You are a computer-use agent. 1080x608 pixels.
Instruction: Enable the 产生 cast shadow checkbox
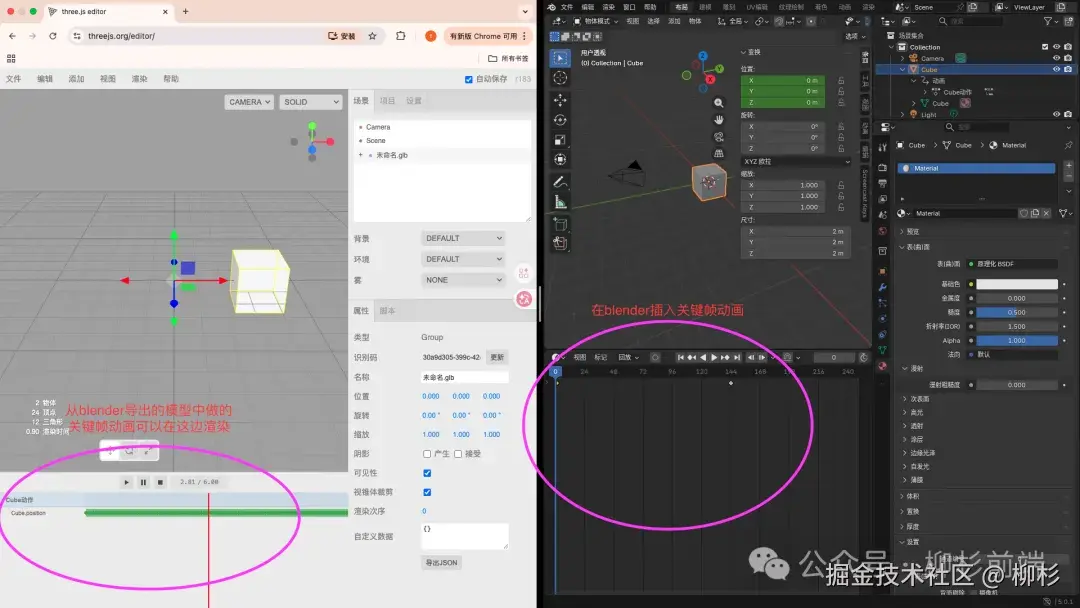[x=427, y=454]
